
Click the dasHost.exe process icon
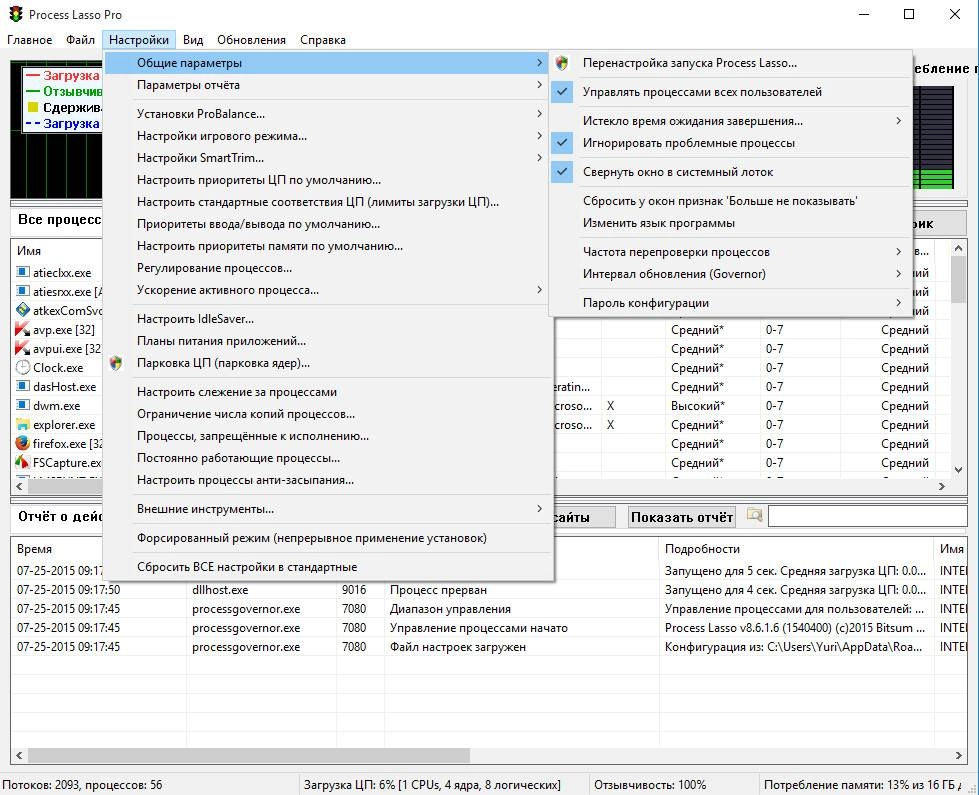[x=22, y=386]
